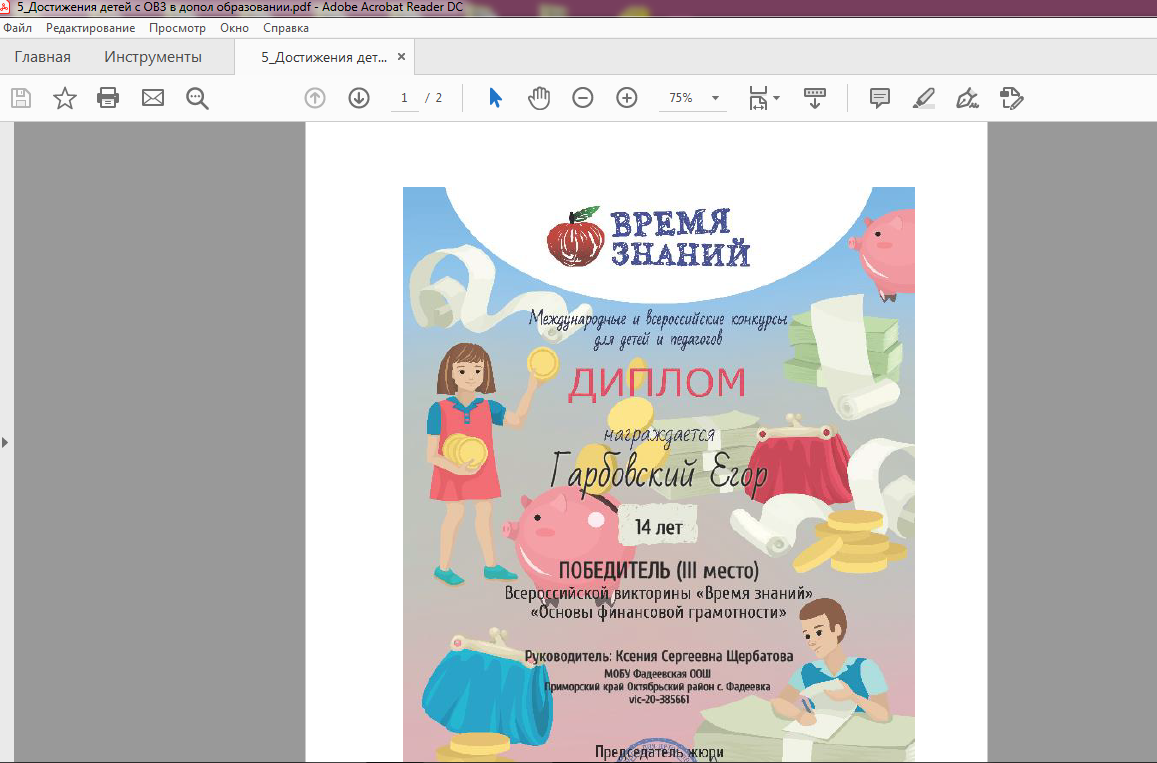This screenshot has height=763, width=1157.
Task: Switch to the Главная tab
Action: coord(43,57)
